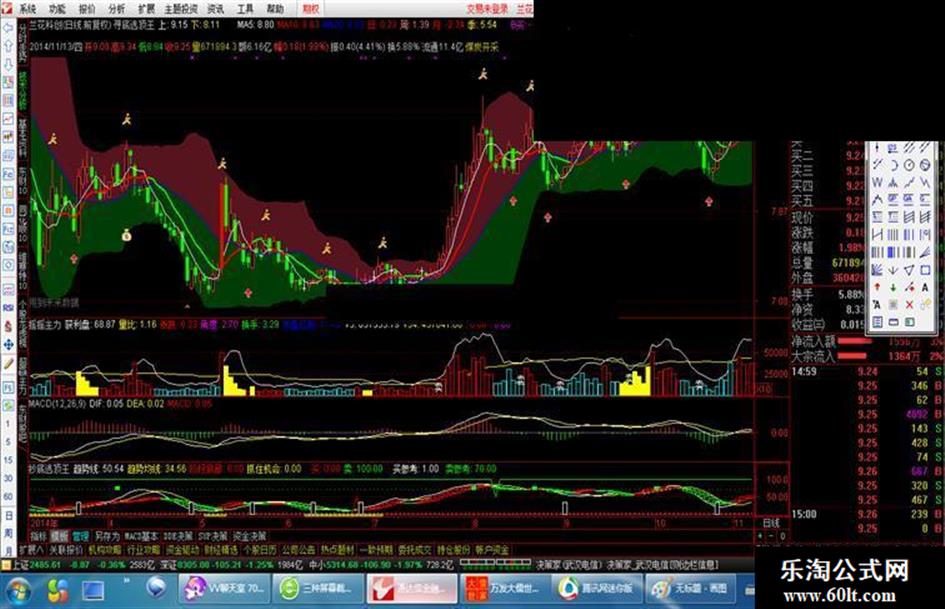Click the back arrow in left sidebar

8,28
